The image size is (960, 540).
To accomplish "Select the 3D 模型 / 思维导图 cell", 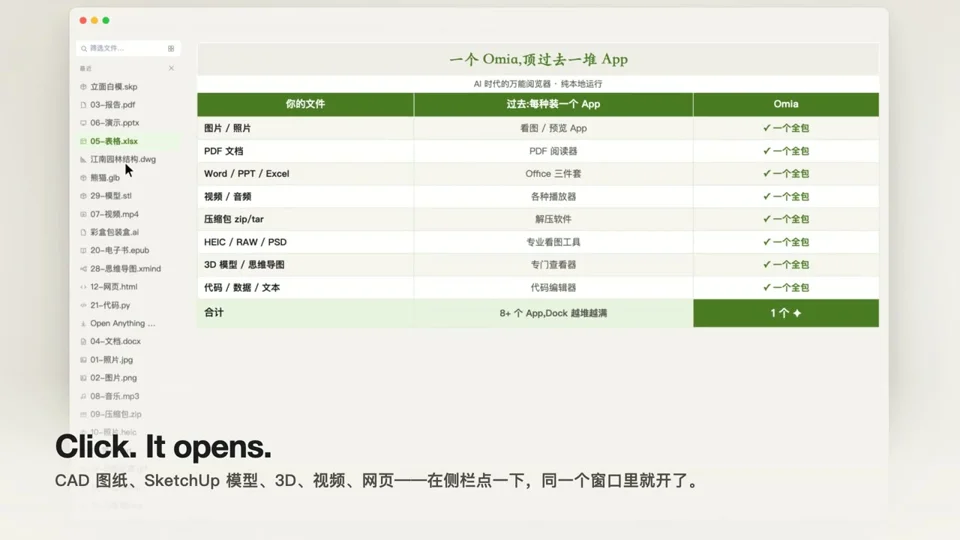I will click(305, 264).
